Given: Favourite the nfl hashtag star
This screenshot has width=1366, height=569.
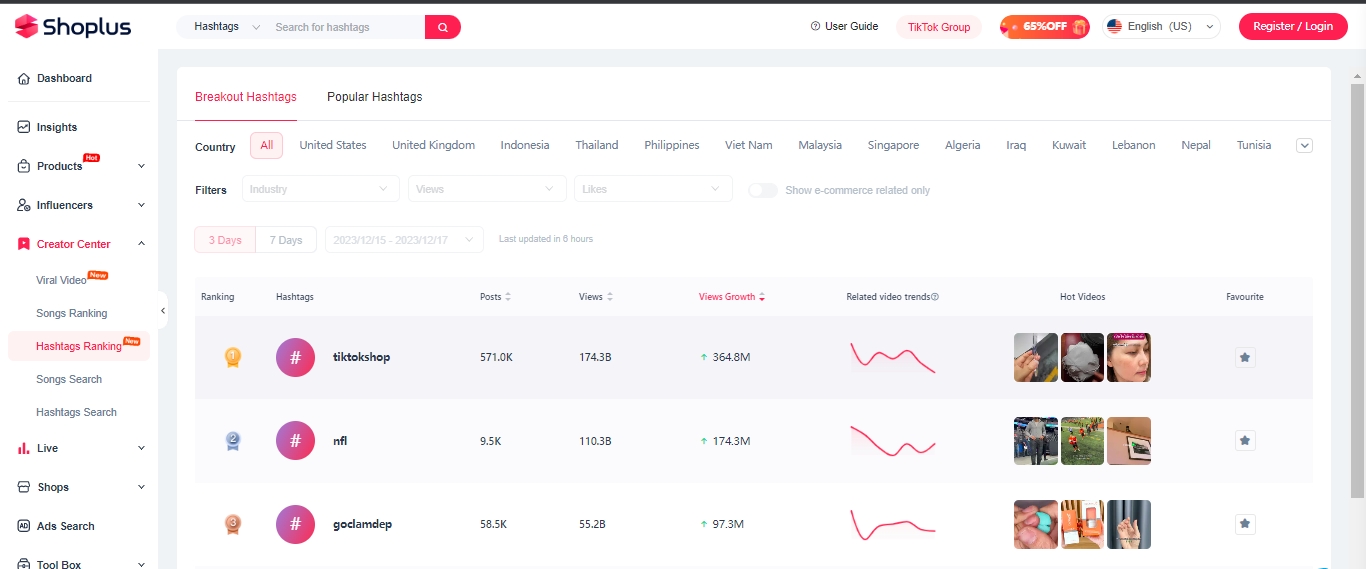Looking at the screenshot, I should tap(1244, 440).
